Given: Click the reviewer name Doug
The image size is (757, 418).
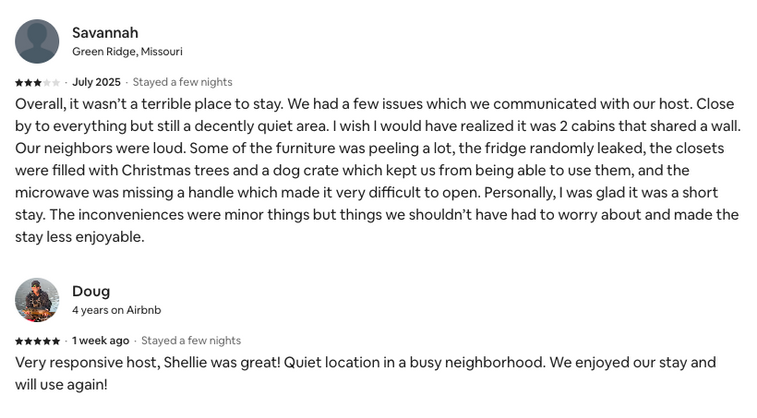Looking at the screenshot, I should click(91, 291).
